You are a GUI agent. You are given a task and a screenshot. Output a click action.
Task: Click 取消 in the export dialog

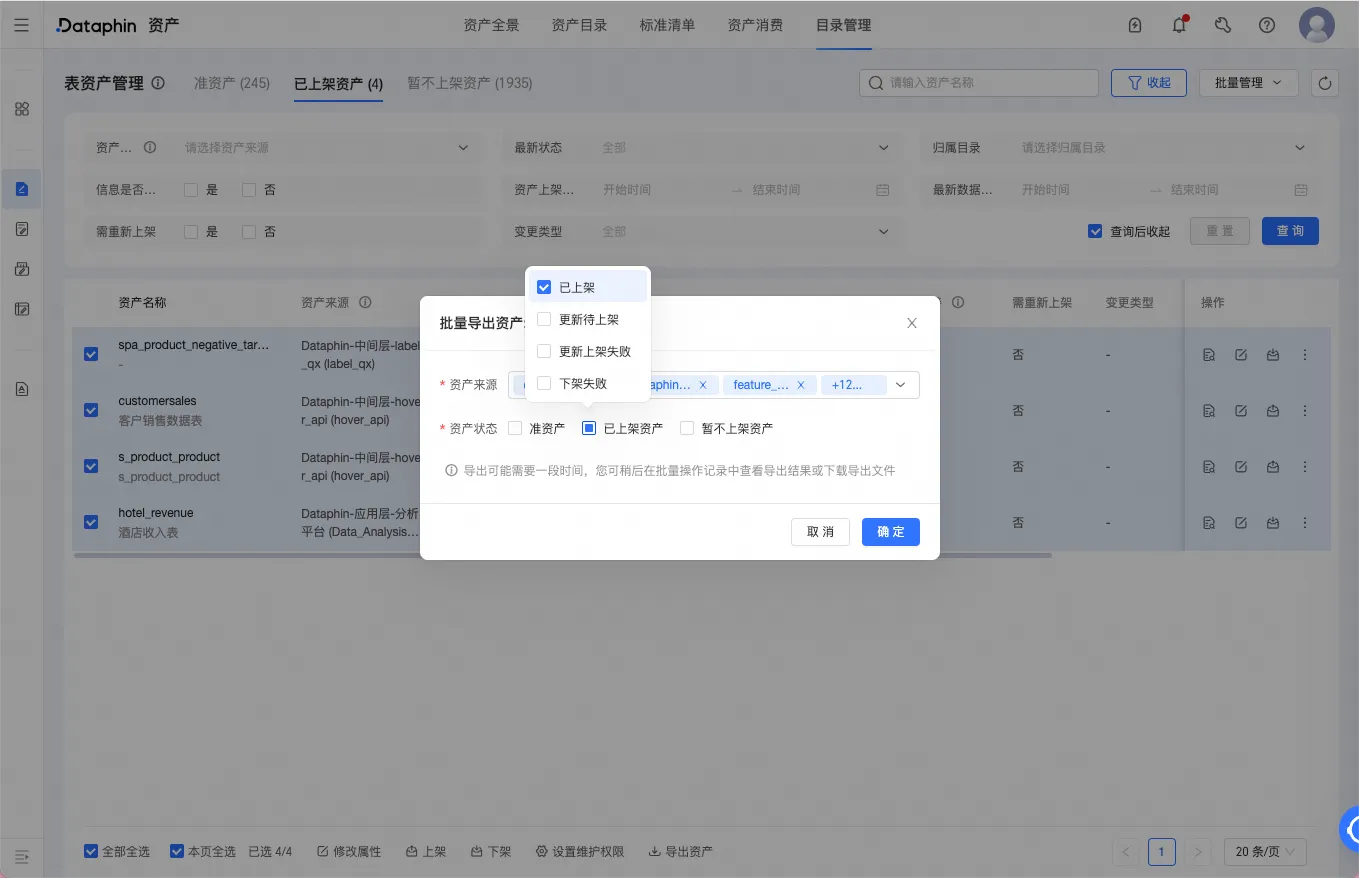tap(821, 532)
